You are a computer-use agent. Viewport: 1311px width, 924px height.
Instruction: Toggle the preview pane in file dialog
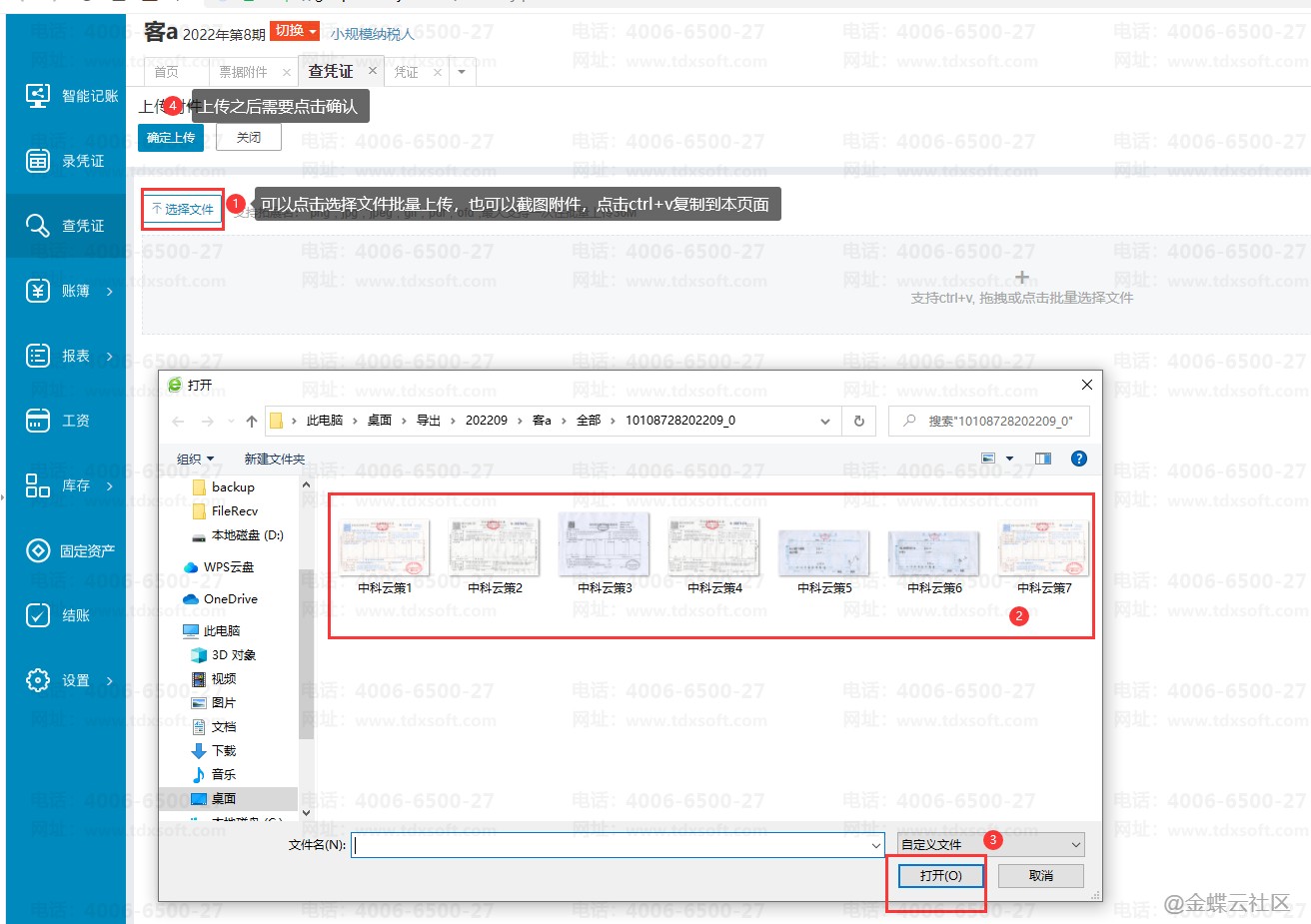click(1043, 459)
